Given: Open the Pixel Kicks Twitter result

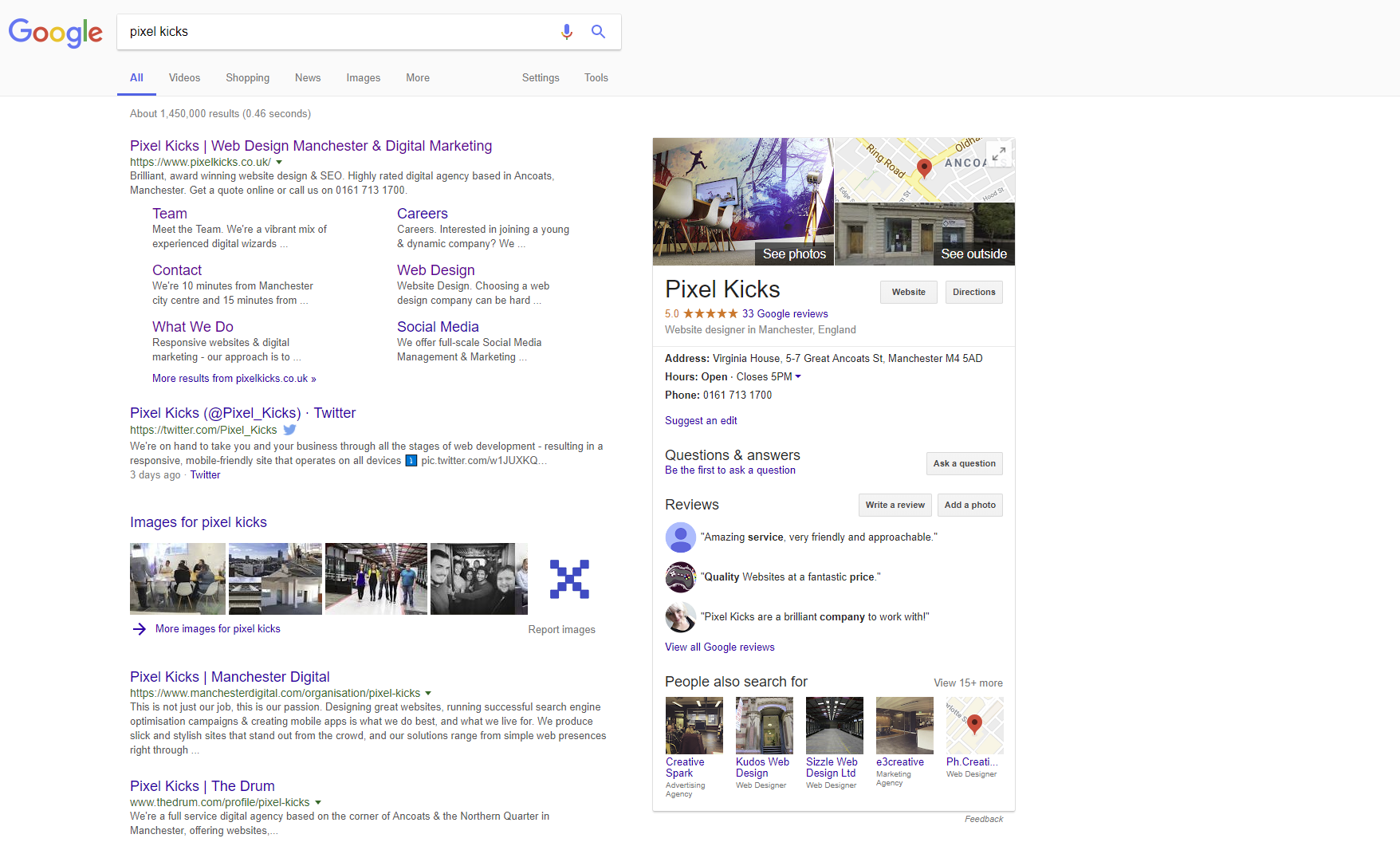Looking at the screenshot, I should [243, 413].
